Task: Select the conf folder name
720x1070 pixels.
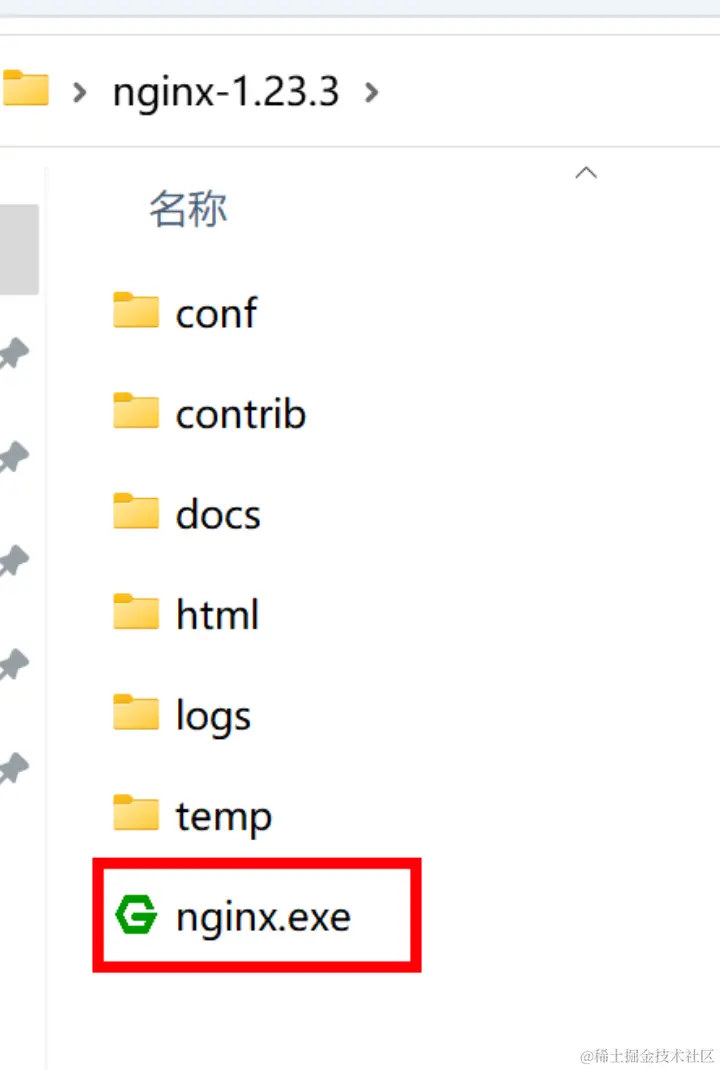Action: pos(216,313)
